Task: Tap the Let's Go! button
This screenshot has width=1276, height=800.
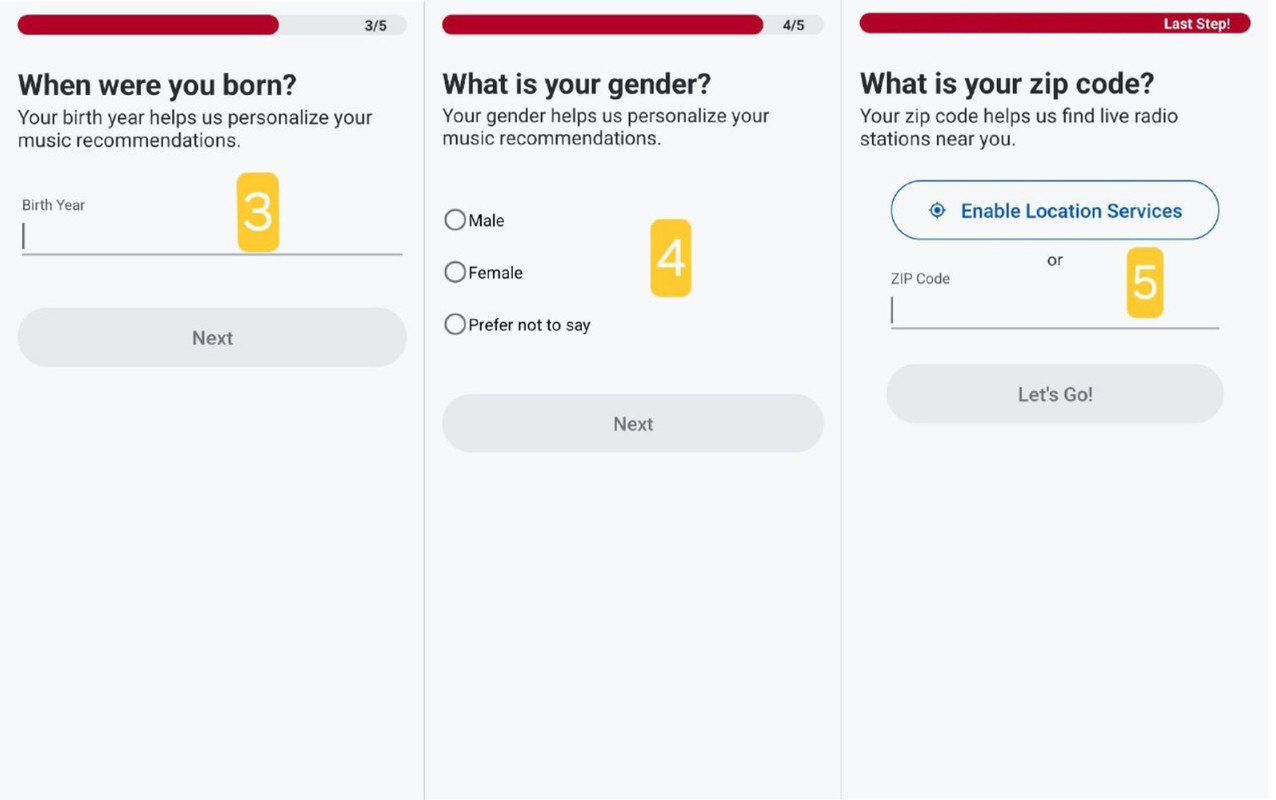Action: (x=1055, y=394)
